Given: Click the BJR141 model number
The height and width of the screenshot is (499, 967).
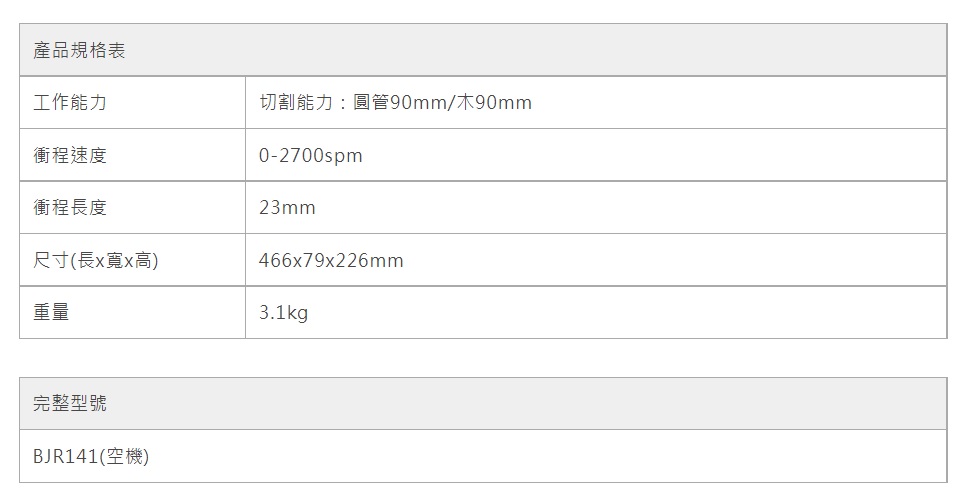Looking at the screenshot, I should click(63, 457).
